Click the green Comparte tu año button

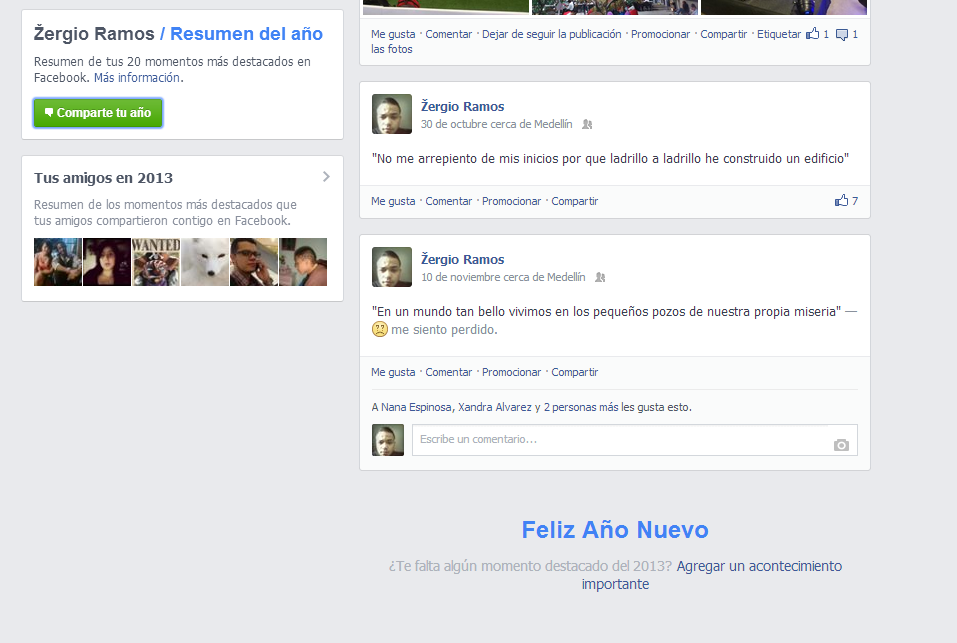pyautogui.click(x=98, y=113)
